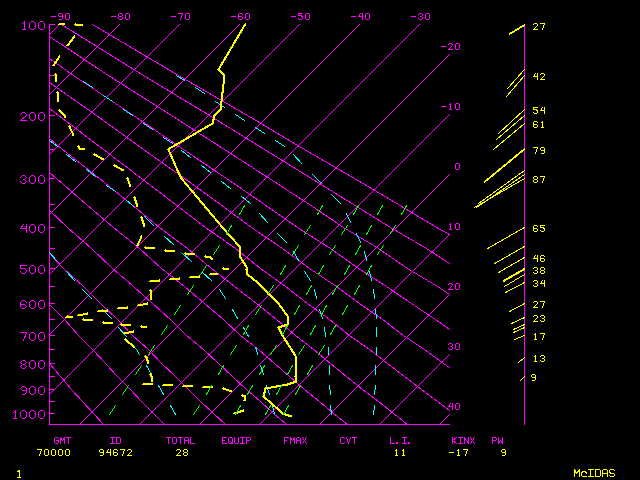Image resolution: width=640 pixels, height=480 pixels.
Task: Click the 1000 pressure level label
Action: 31,414
